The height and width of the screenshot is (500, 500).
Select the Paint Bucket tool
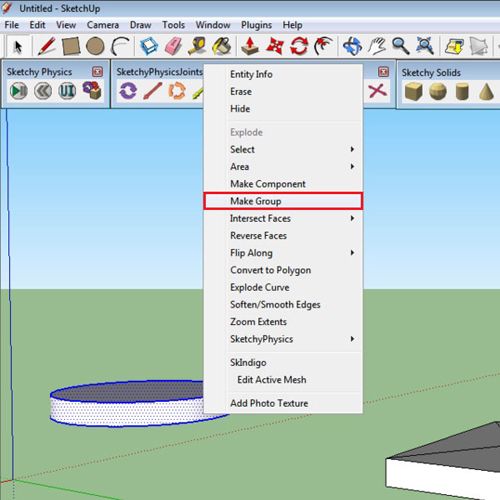coord(222,46)
